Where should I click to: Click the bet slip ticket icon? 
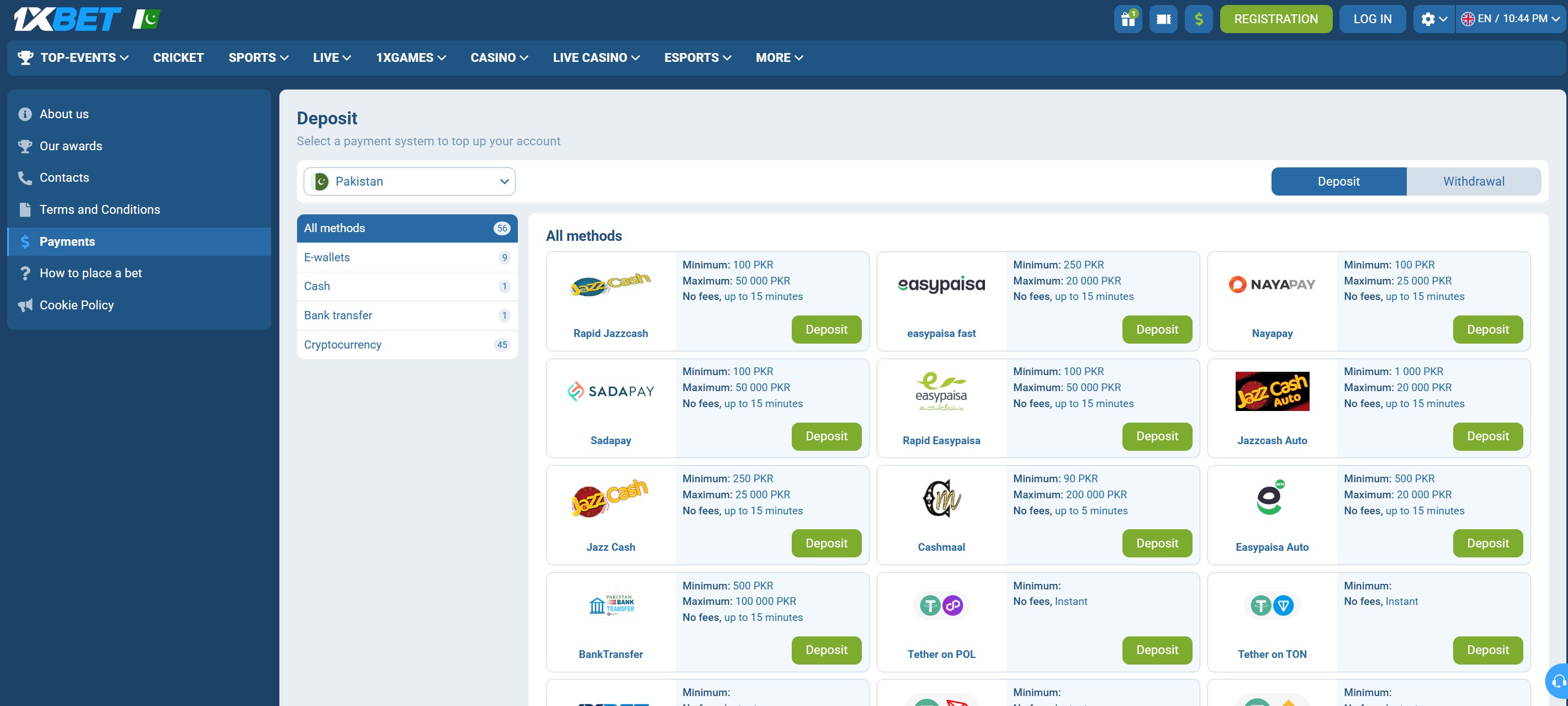[1163, 19]
